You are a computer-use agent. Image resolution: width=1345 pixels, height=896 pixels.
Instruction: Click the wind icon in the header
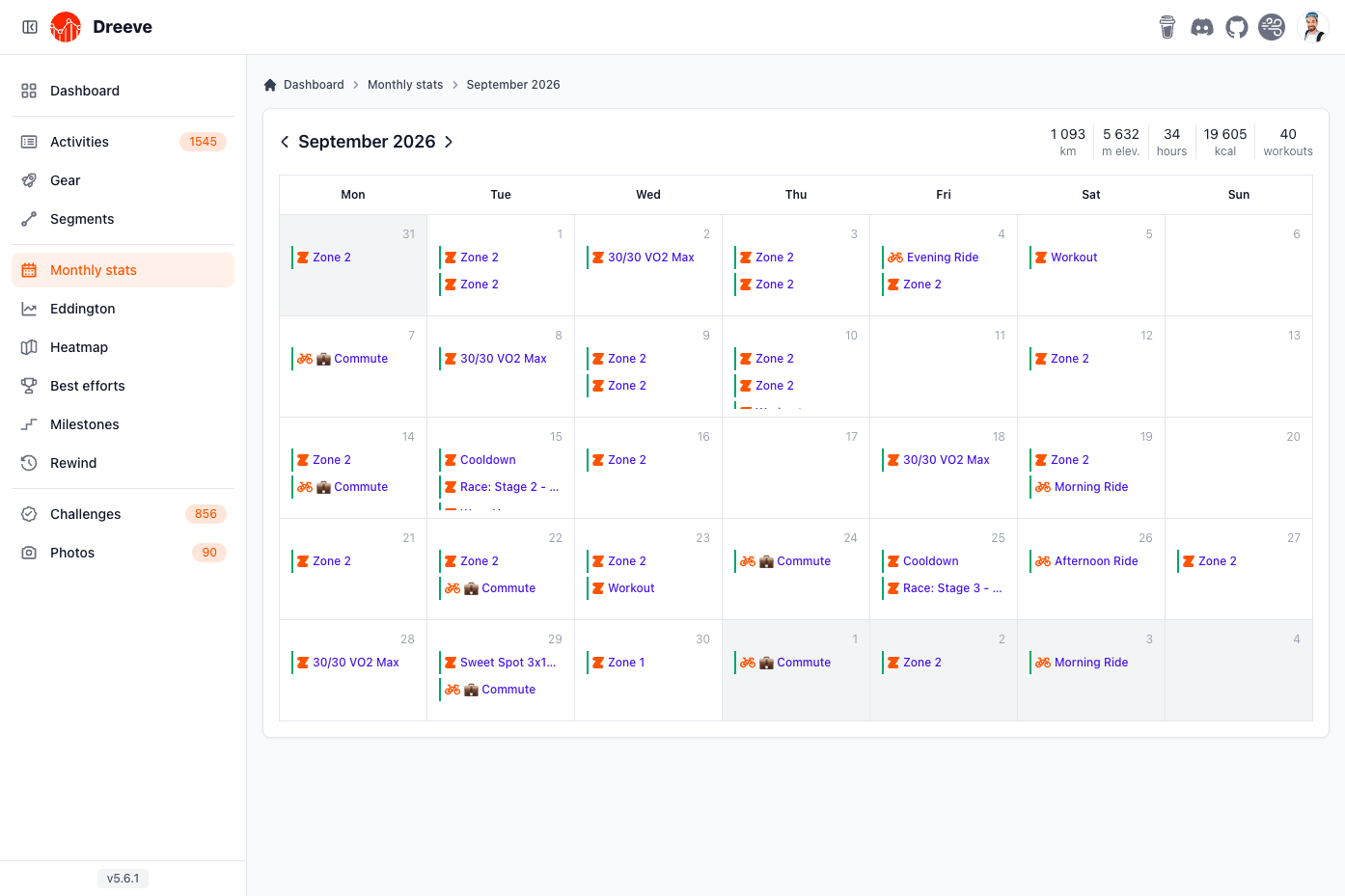tap(1272, 27)
